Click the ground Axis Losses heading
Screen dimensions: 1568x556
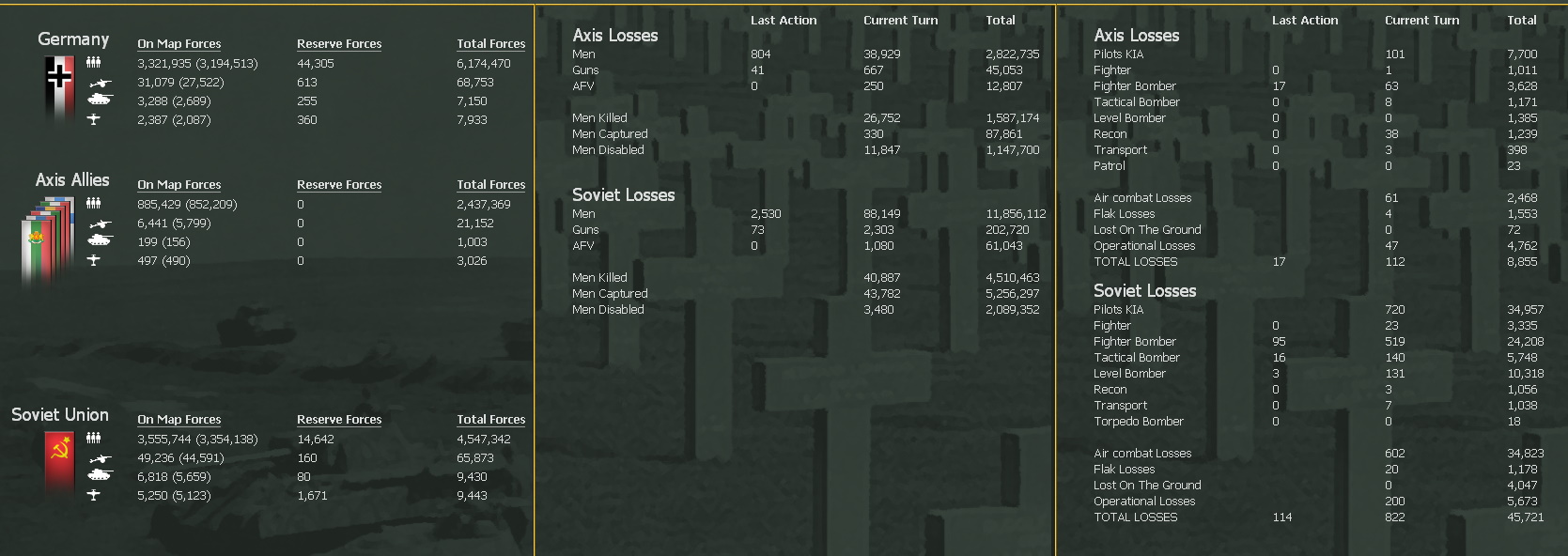pos(615,36)
